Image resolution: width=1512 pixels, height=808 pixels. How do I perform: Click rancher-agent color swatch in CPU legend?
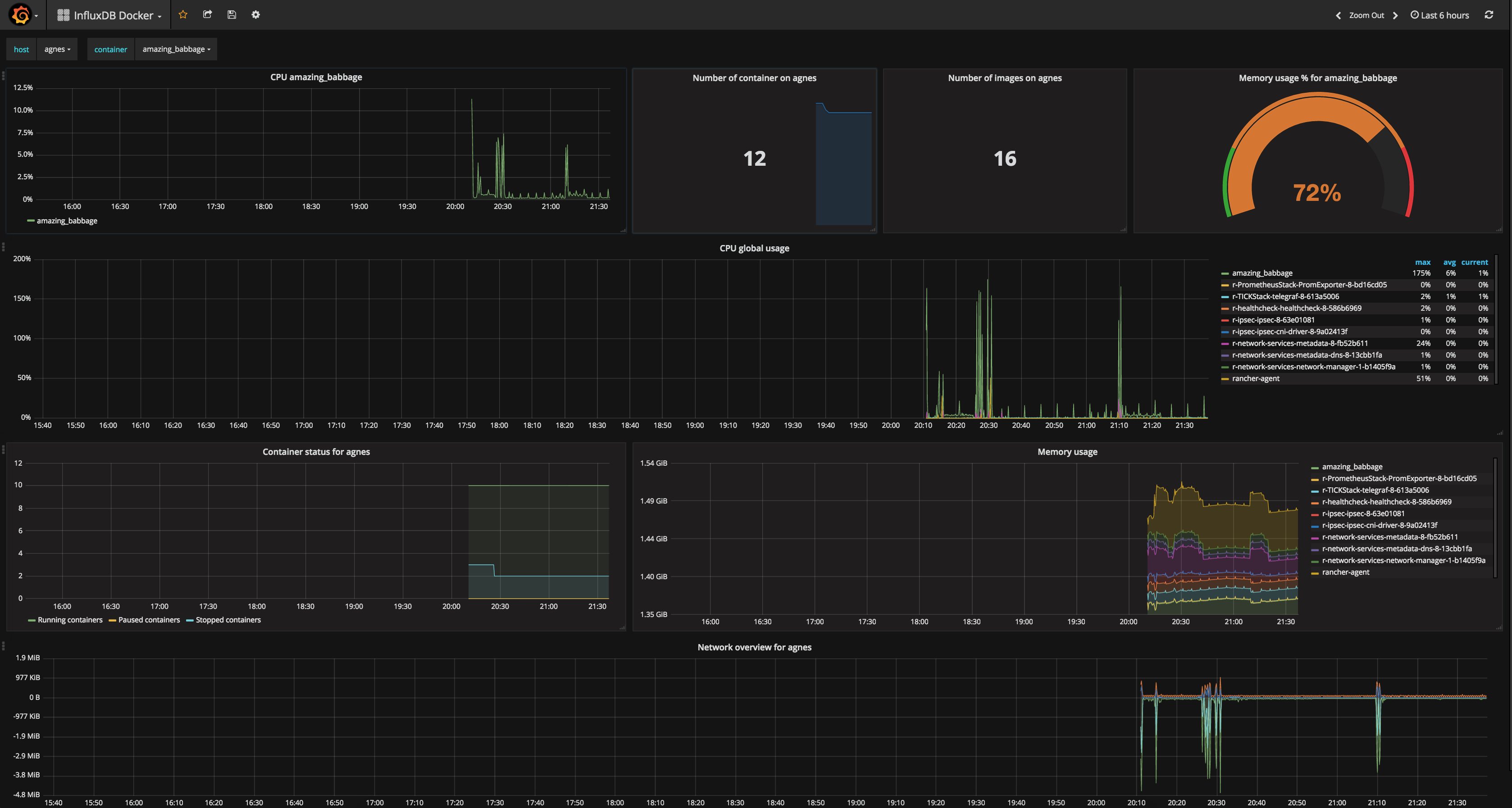pos(1225,379)
